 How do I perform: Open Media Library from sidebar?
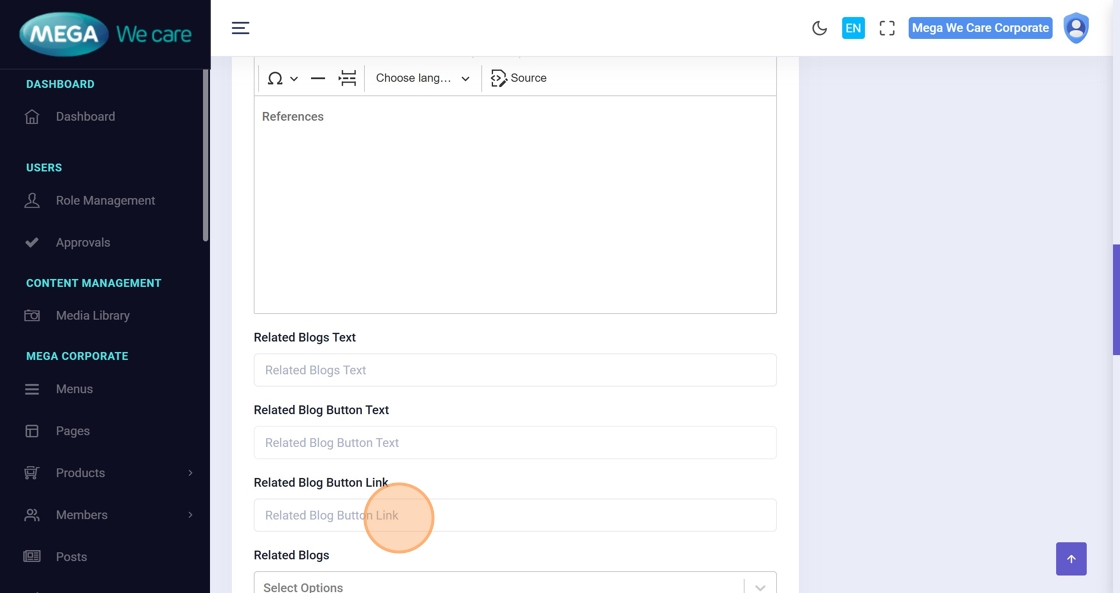[92, 316]
